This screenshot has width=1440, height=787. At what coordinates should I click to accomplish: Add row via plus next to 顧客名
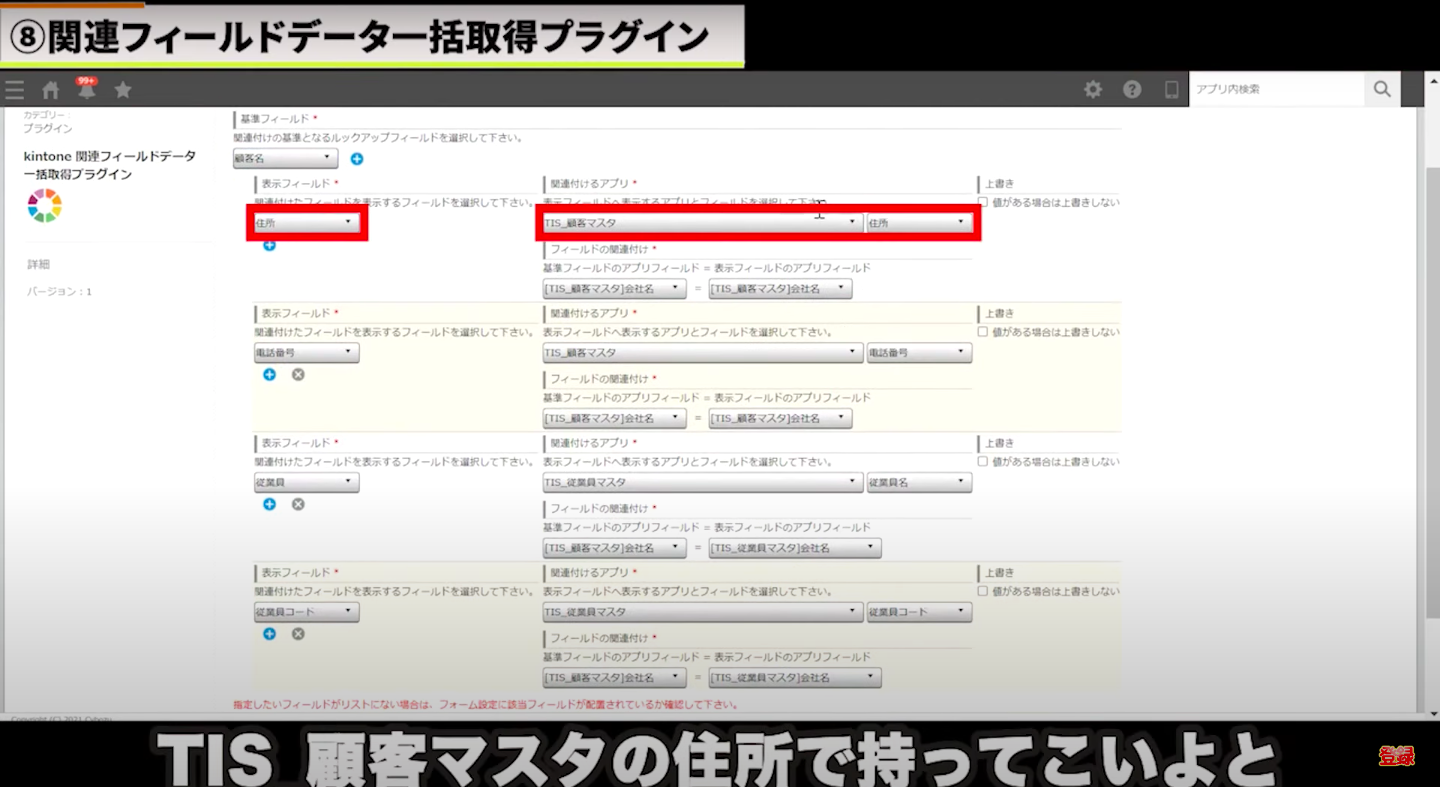tap(357, 159)
